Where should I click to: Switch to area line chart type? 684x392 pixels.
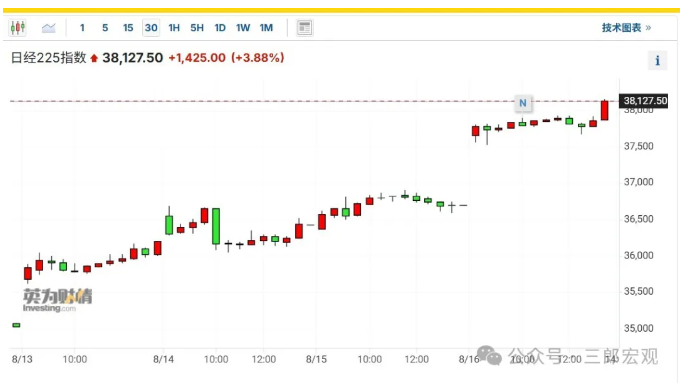[x=48, y=28]
